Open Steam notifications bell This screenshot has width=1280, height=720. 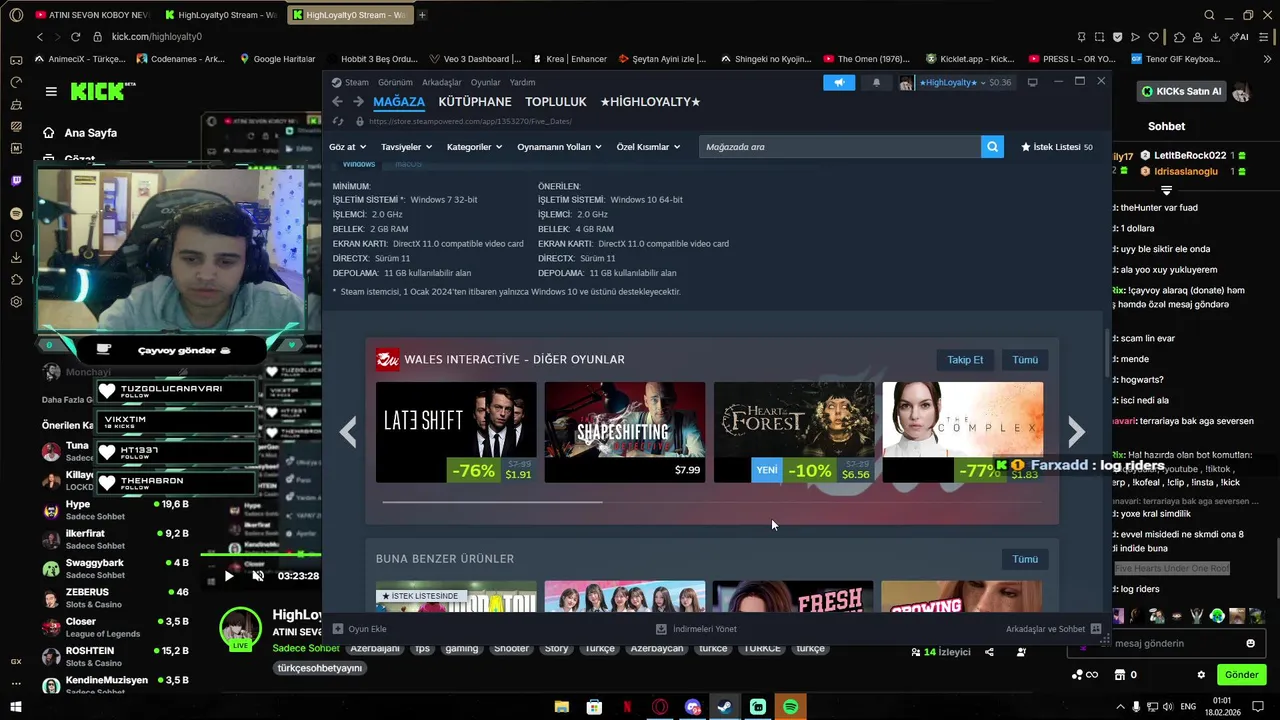[x=877, y=83]
